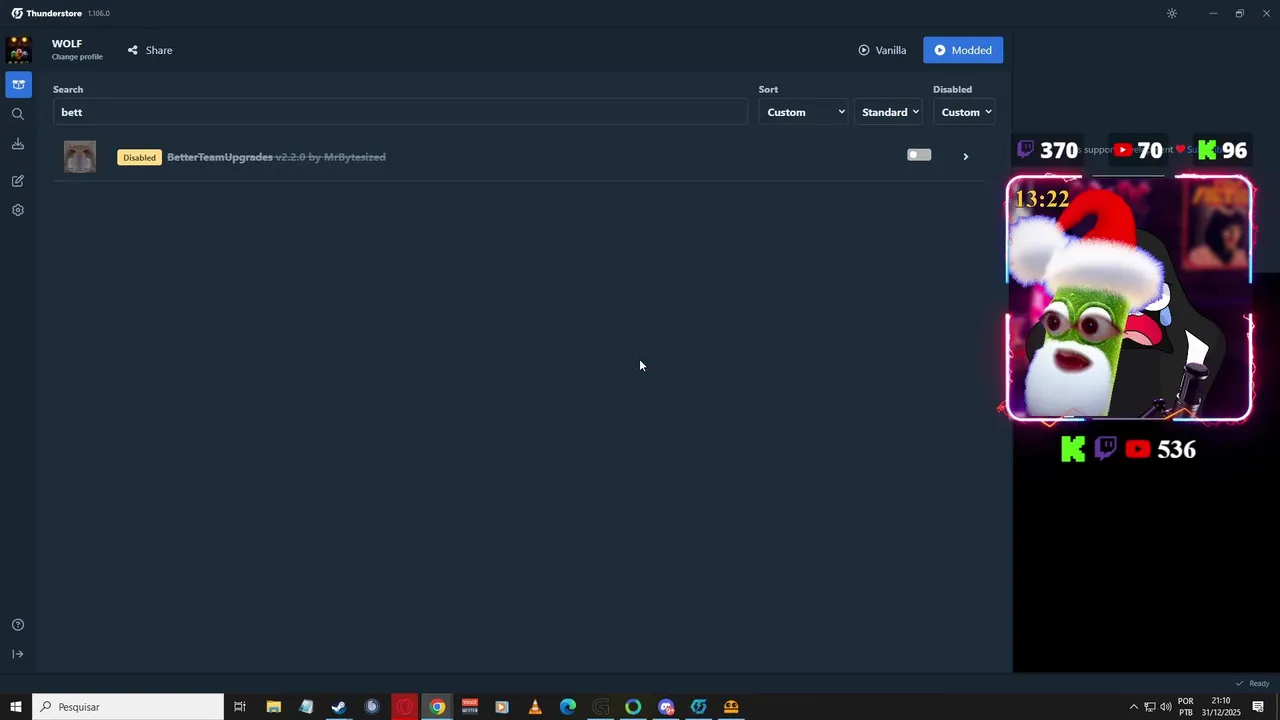Toggle the light/dark theme sun icon

point(1172,13)
